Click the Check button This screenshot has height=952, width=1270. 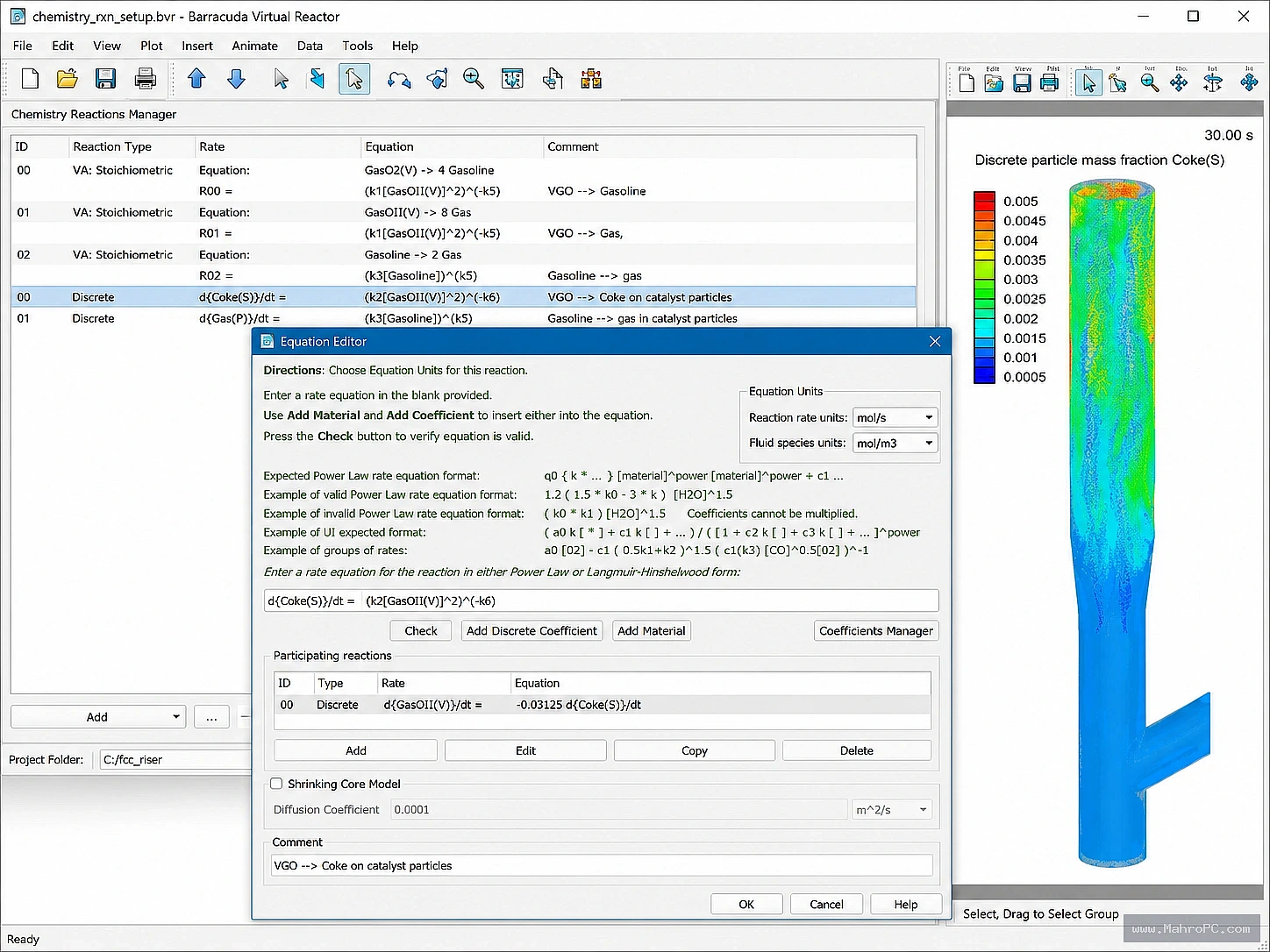pos(421,630)
